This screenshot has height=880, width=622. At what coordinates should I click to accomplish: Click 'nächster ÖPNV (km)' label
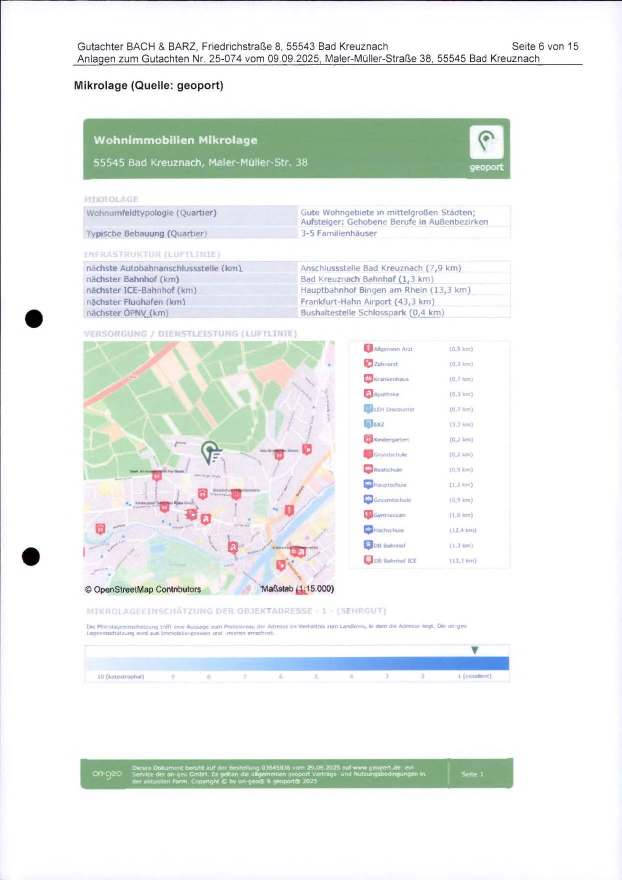click(x=127, y=313)
